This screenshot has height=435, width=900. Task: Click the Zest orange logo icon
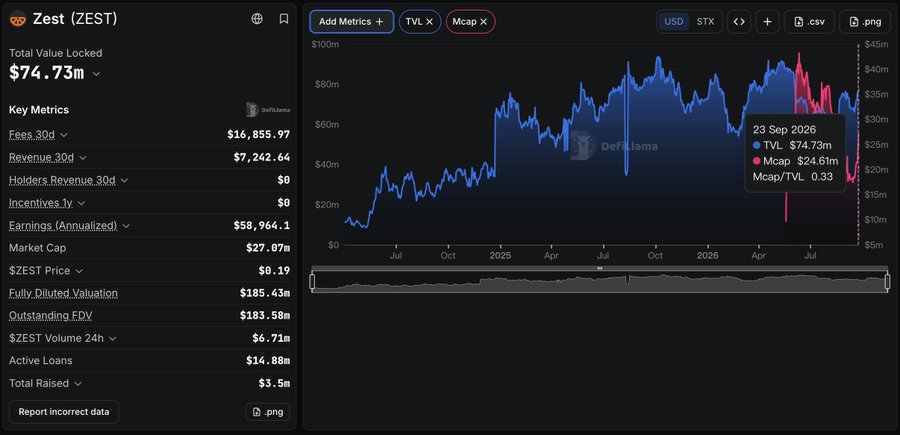pyautogui.click(x=18, y=19)
